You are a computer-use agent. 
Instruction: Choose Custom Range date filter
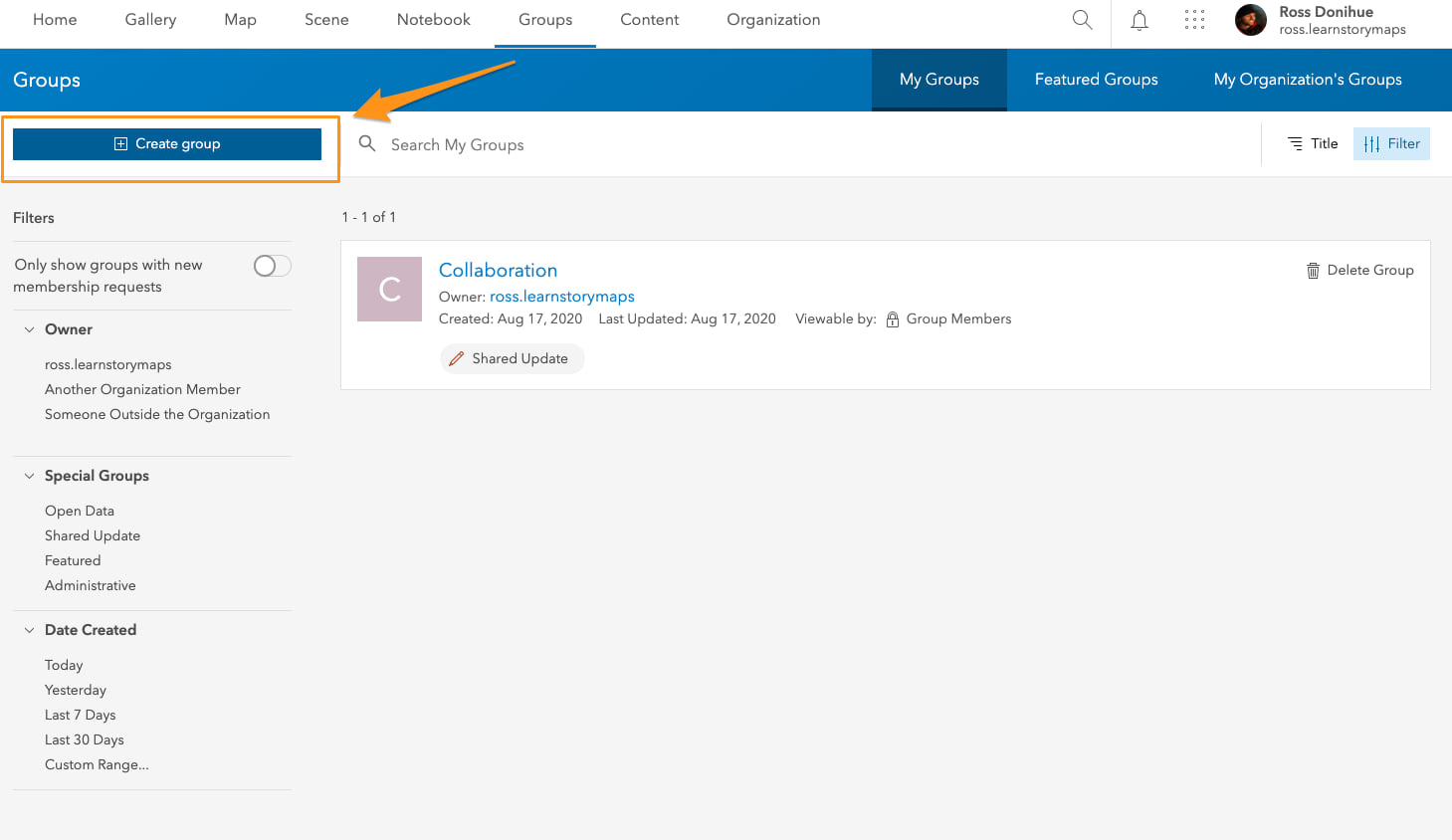pyautogui.click(x=97, y=764)
